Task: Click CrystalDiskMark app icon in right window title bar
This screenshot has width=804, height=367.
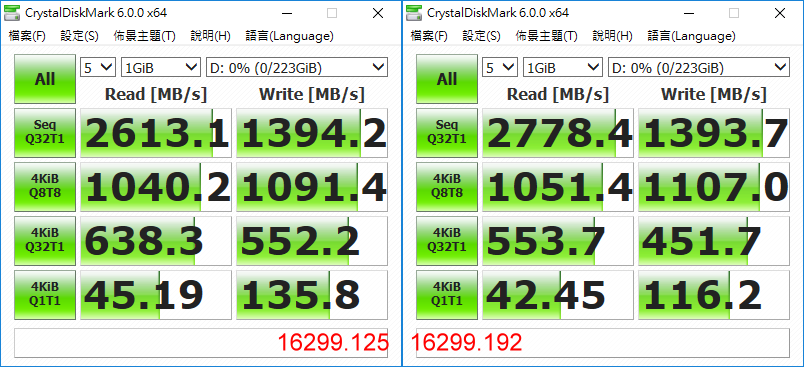Action: 414,13
